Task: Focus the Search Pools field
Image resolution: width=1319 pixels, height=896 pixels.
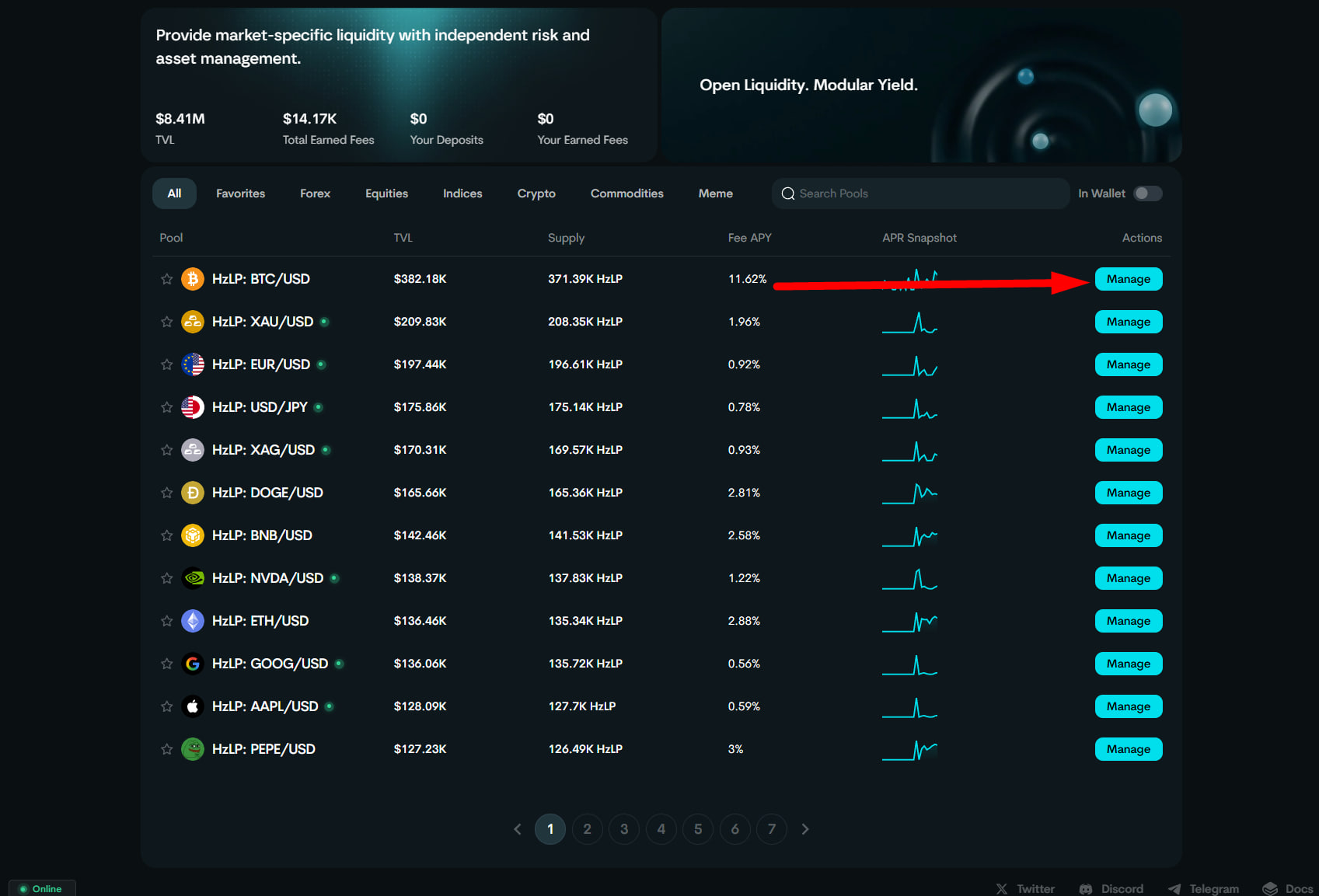Action: [920, 193]
